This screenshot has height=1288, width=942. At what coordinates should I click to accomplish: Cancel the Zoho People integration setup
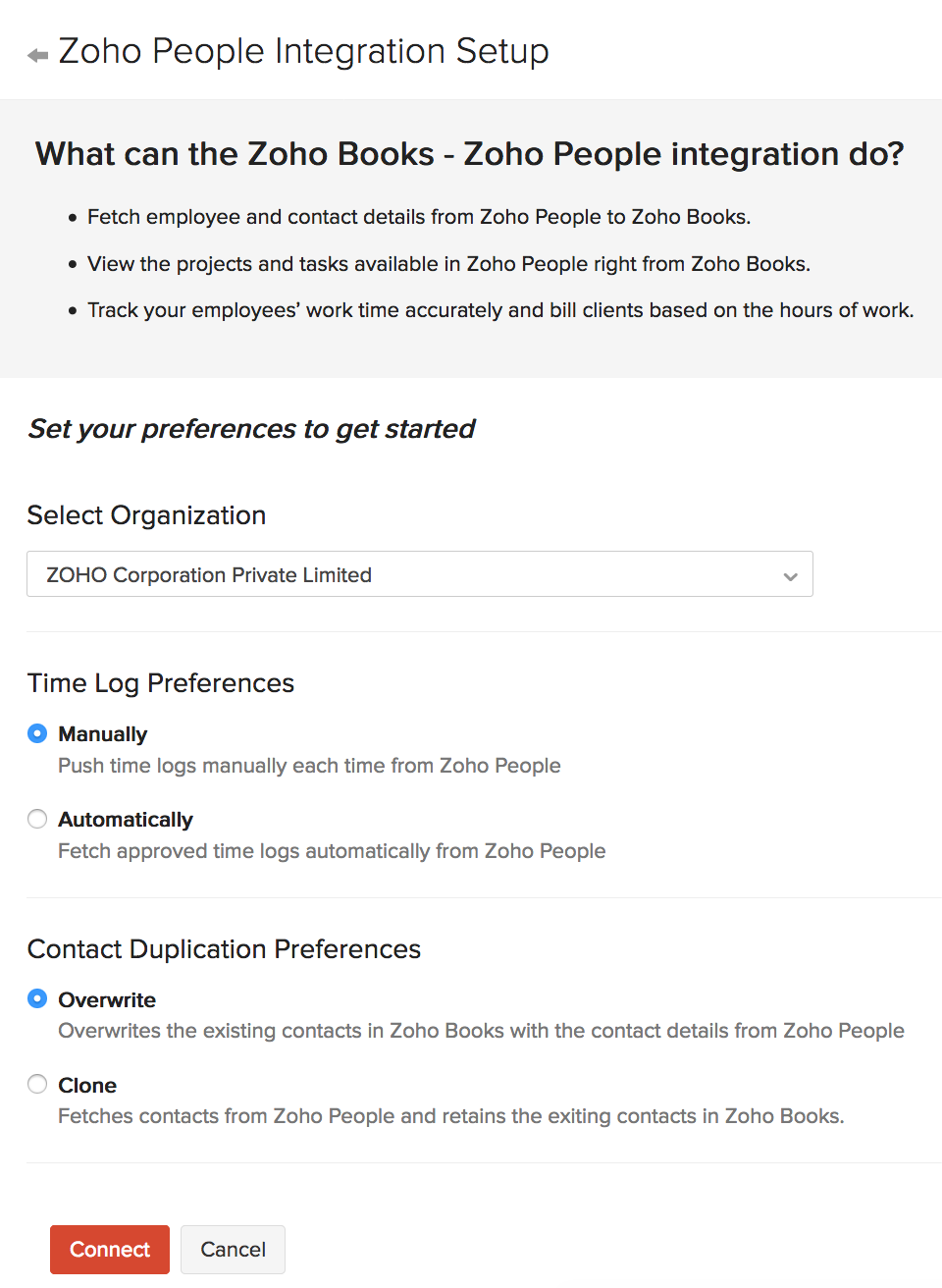click(x=233, y=1249)
